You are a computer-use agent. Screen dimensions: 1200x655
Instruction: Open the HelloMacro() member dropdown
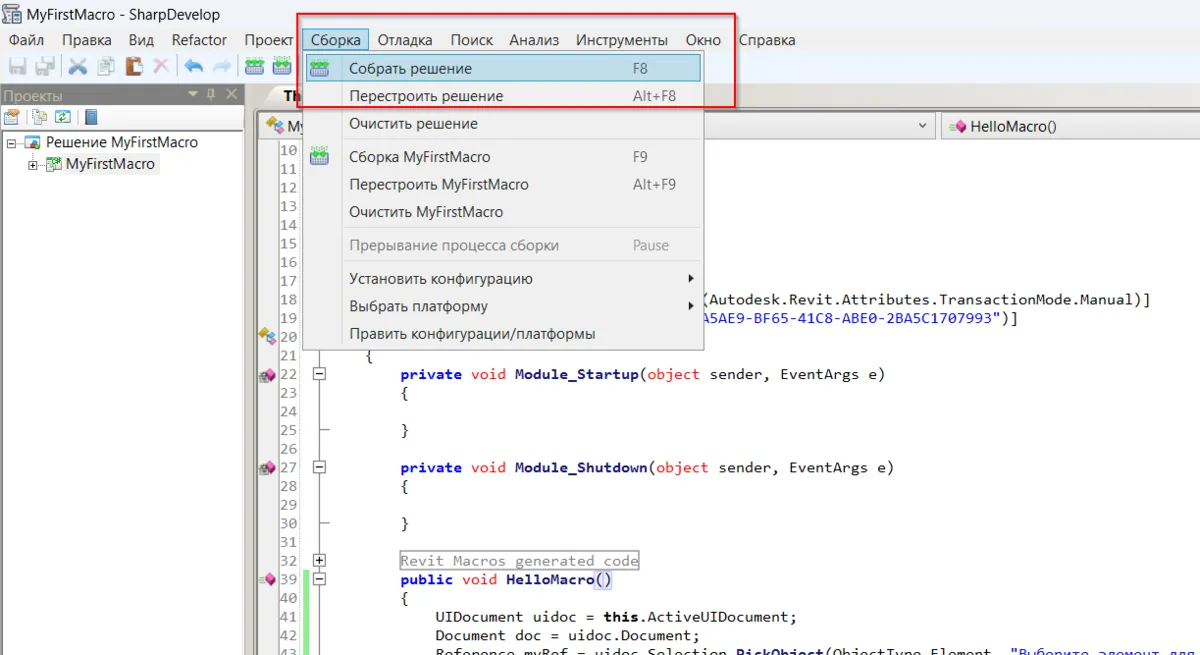pyautogui.click(x=1070, y=126)
